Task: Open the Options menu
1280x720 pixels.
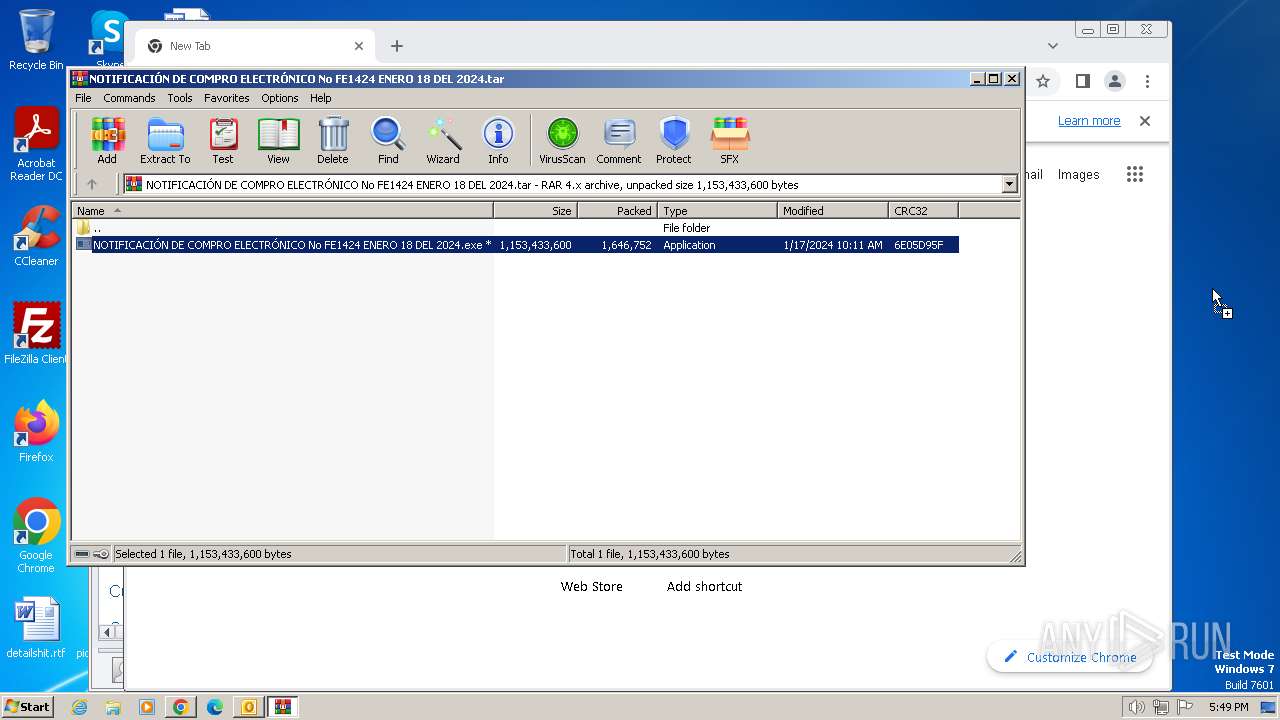Action: 280,98
